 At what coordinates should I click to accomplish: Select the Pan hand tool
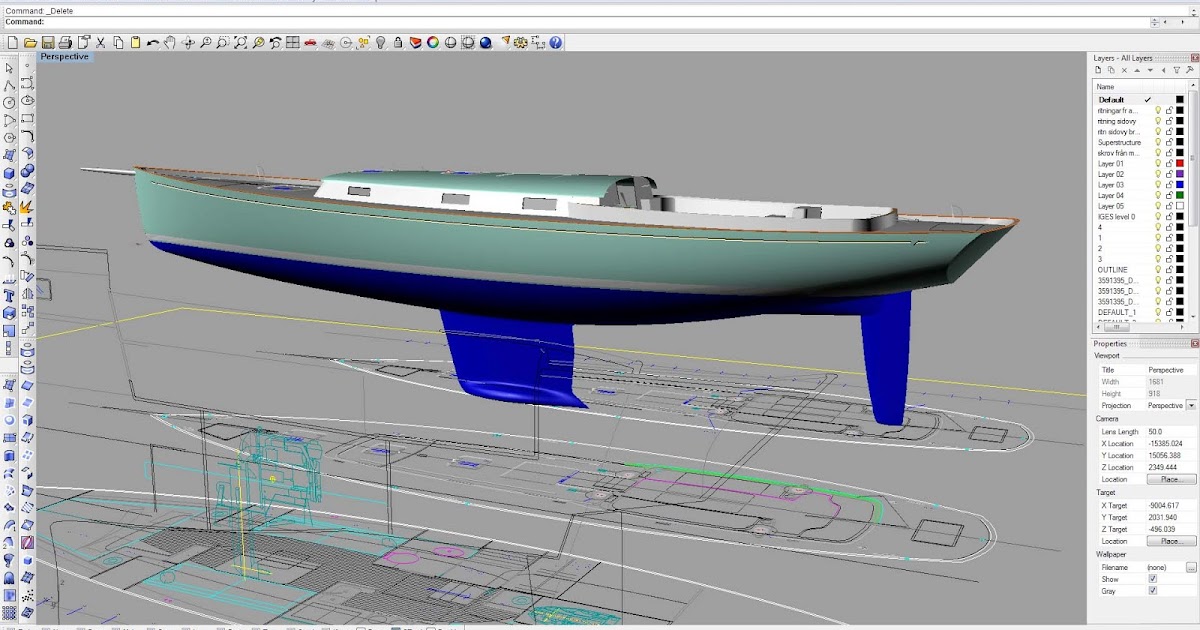pyautogui.click(x=170, y=43)
